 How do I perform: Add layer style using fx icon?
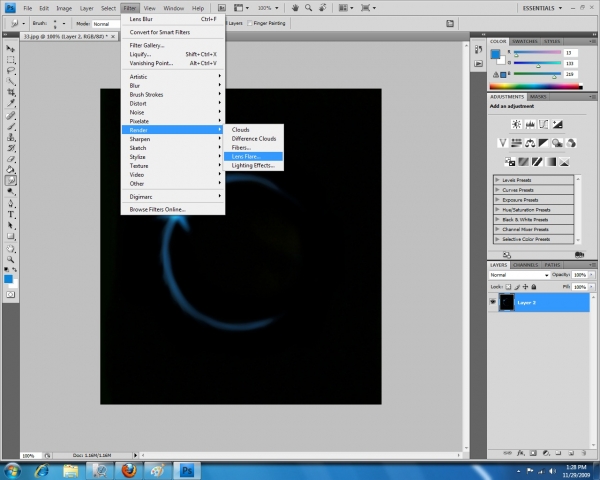tap(520, 453)
